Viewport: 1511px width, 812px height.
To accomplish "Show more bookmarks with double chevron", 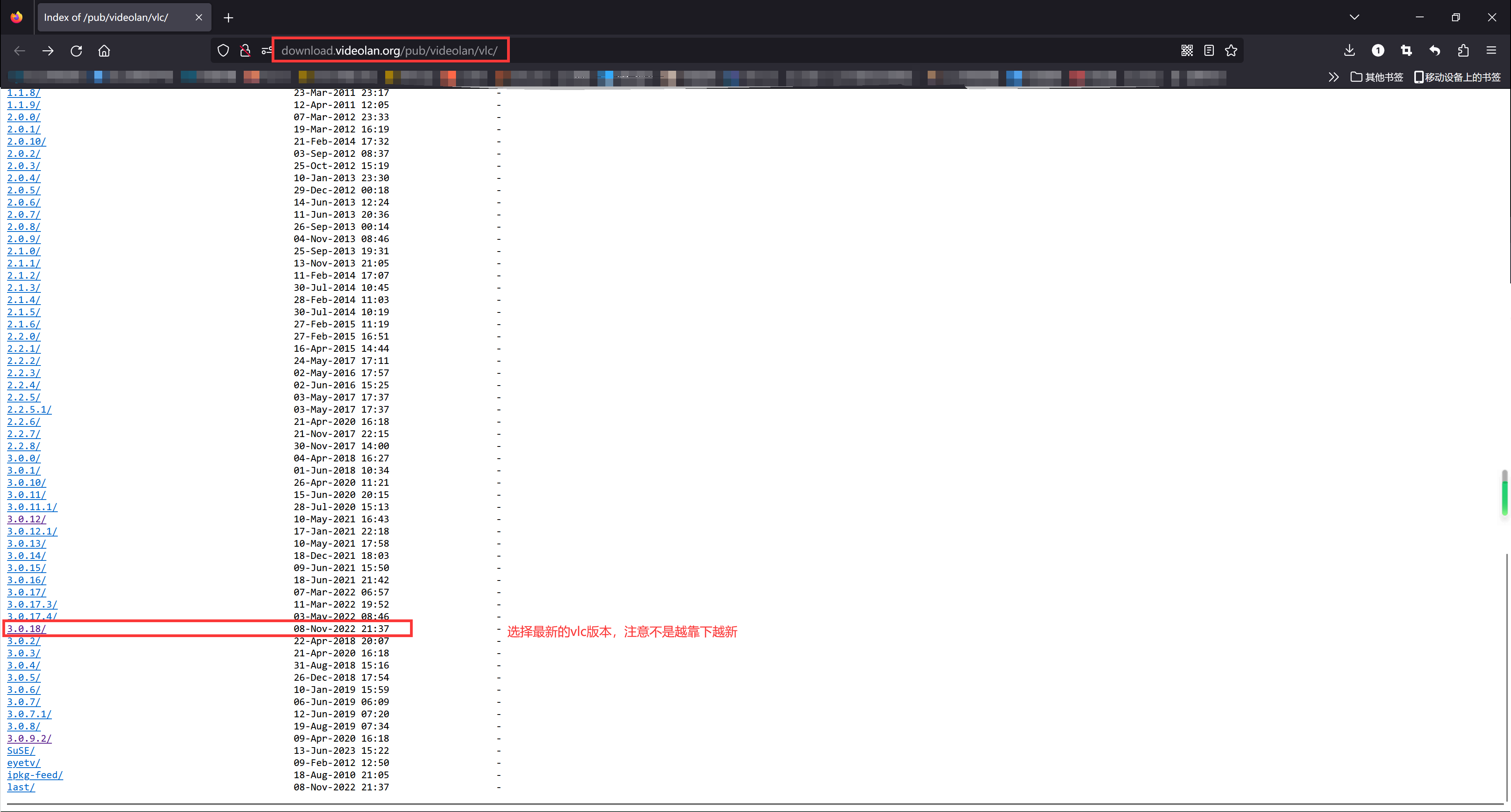I will point(1333,77).
